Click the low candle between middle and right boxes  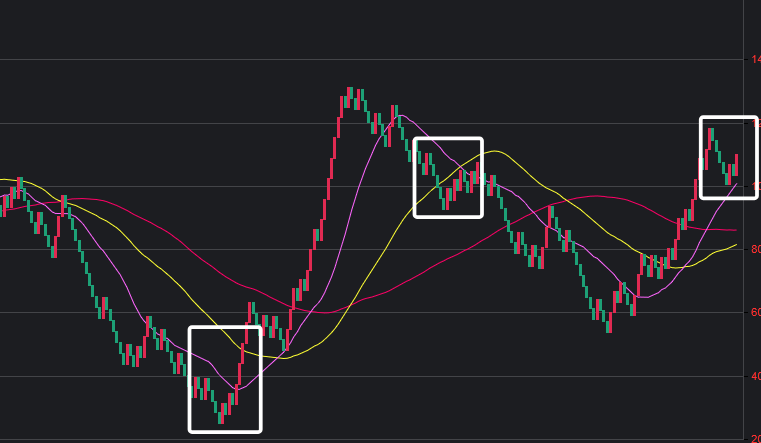pos(608,322)
